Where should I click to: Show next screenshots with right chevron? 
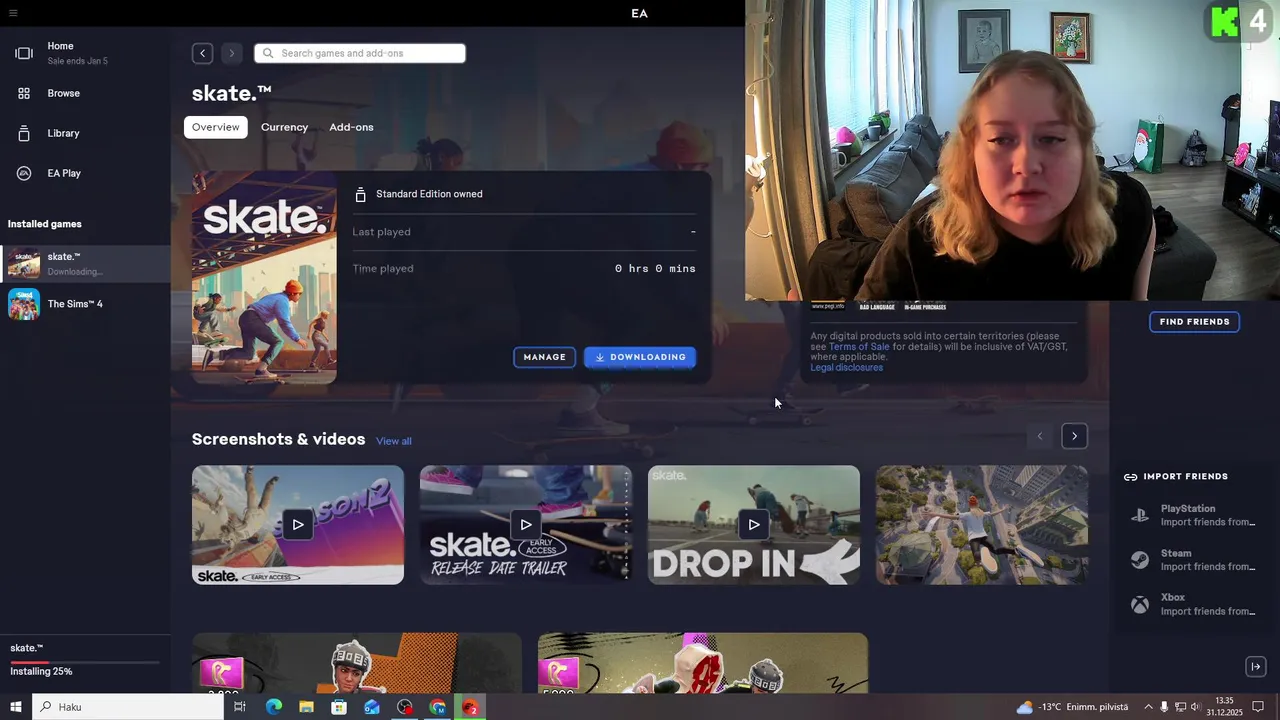click(x=1074, y=436)
